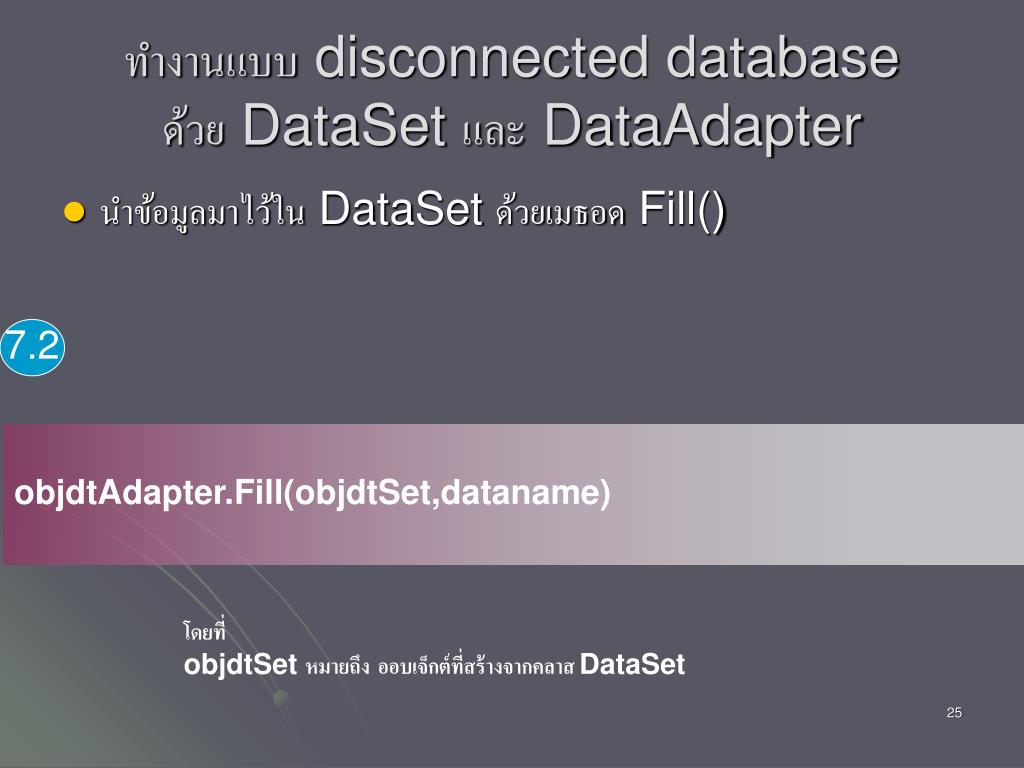Select the 'disconnected database' title text

pos(607,57)
